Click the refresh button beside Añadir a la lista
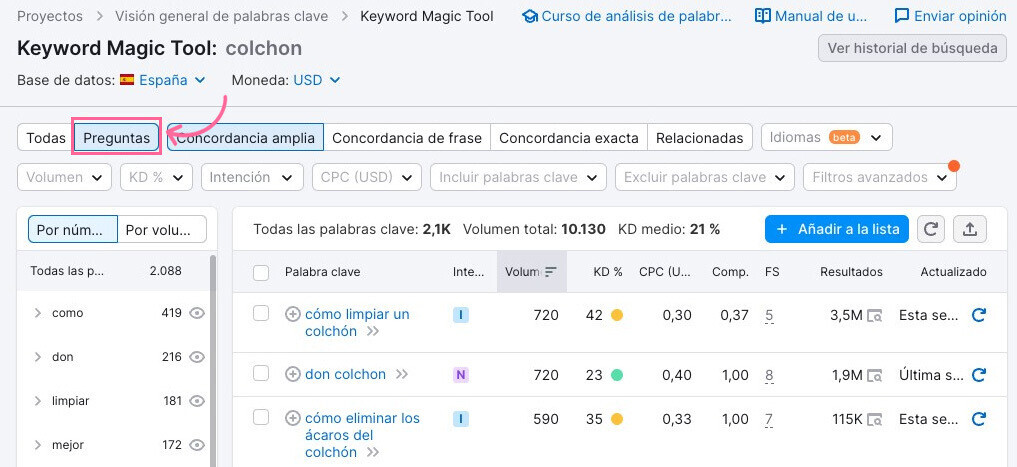 931,229
